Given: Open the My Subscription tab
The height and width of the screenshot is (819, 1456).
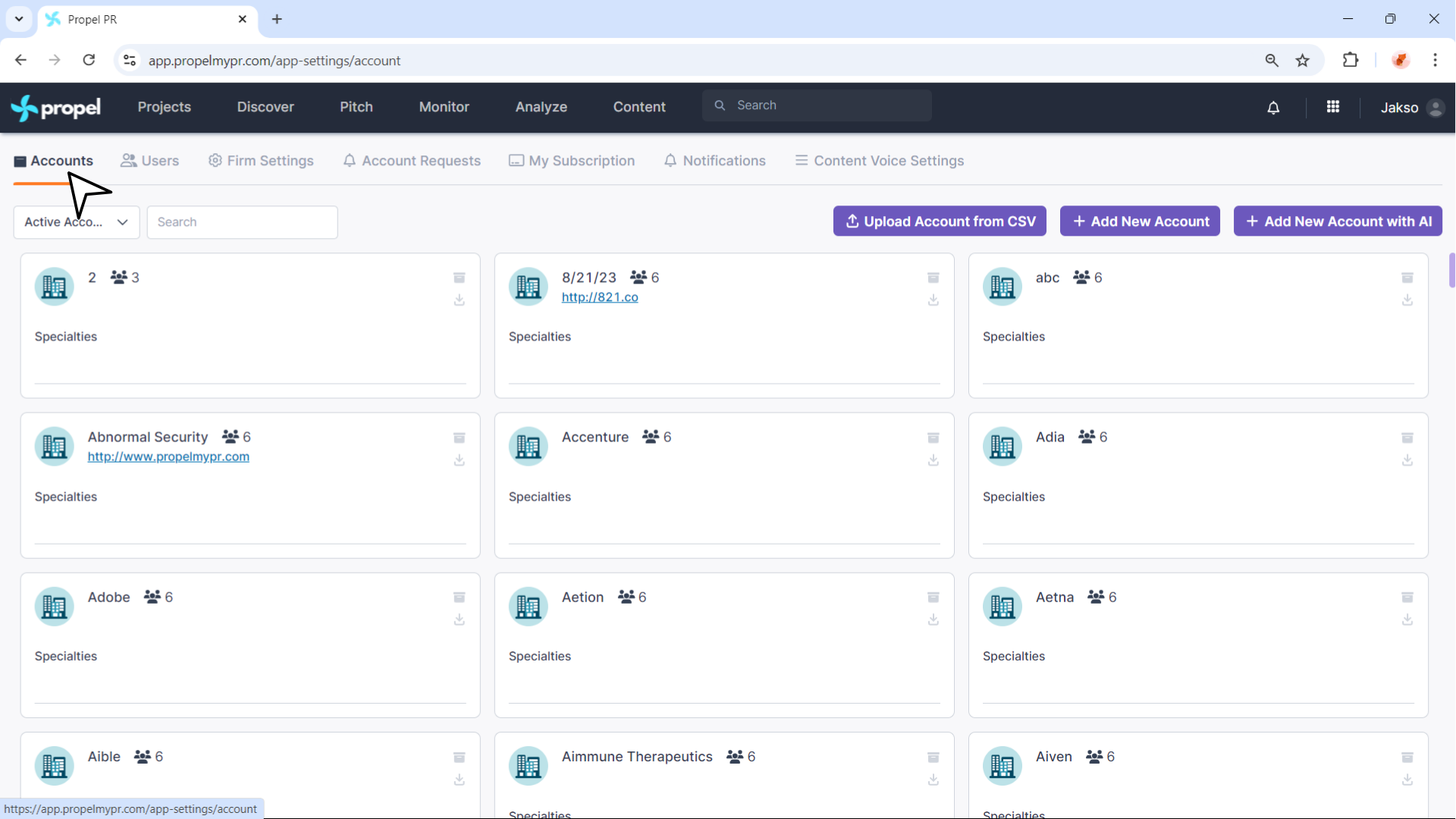Looking at the screenshot, I should pyautogui.click(x=572, y=161).
